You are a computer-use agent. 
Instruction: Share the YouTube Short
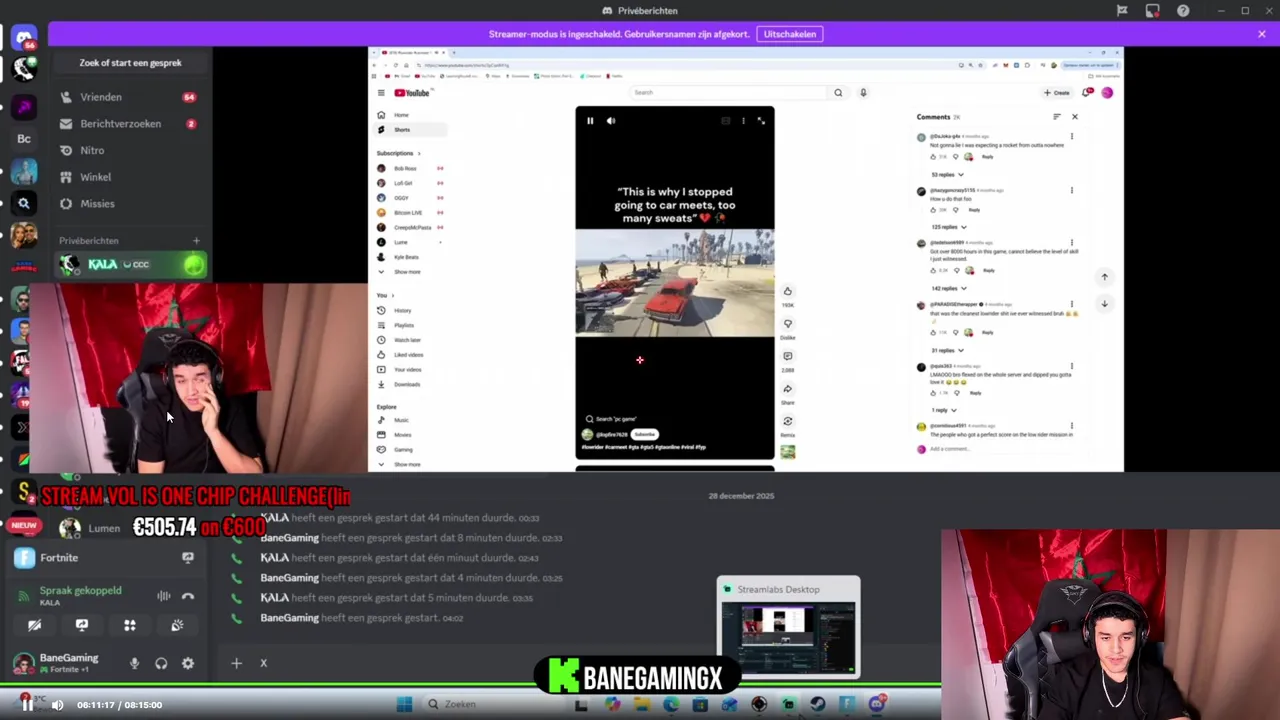pyautogui.click(x=788, y=389)
